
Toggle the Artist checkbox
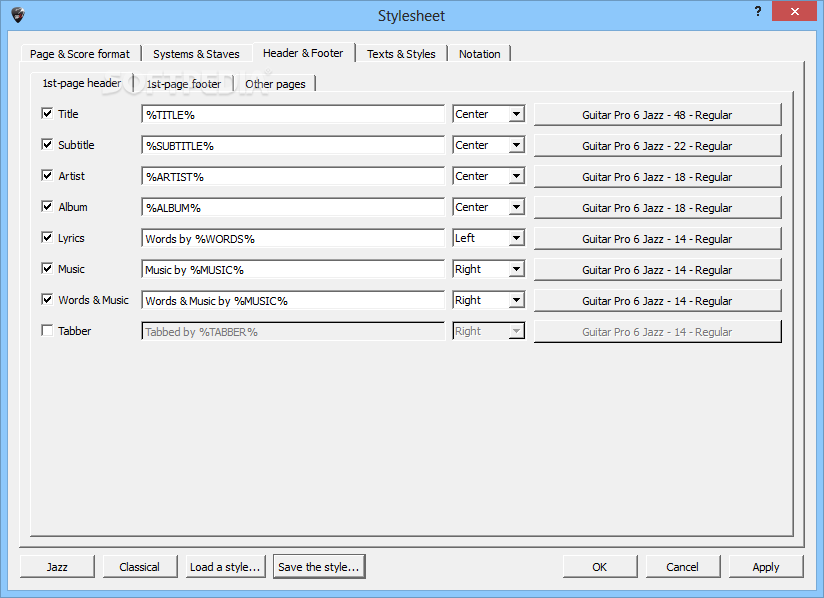(x=47, y=175)
